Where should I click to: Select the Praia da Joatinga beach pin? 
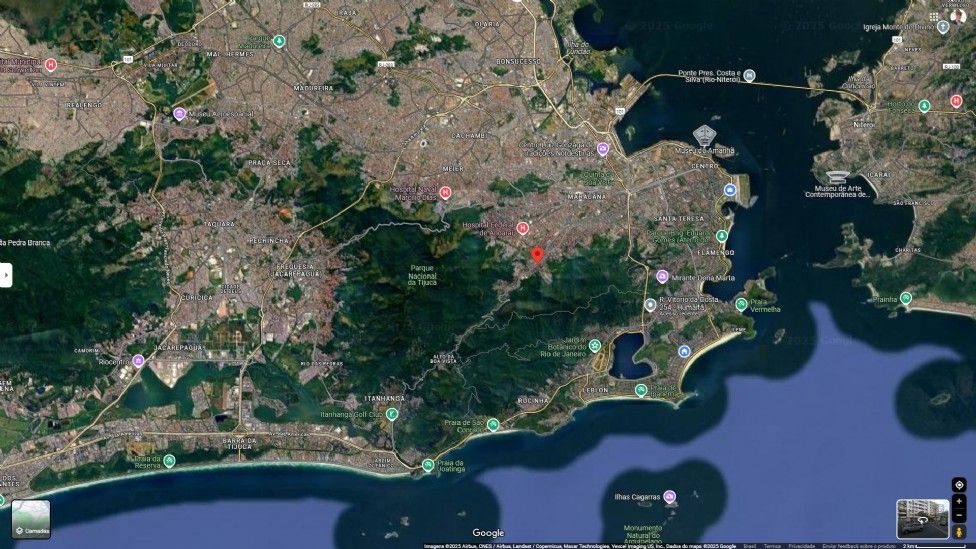coord(428,465)
